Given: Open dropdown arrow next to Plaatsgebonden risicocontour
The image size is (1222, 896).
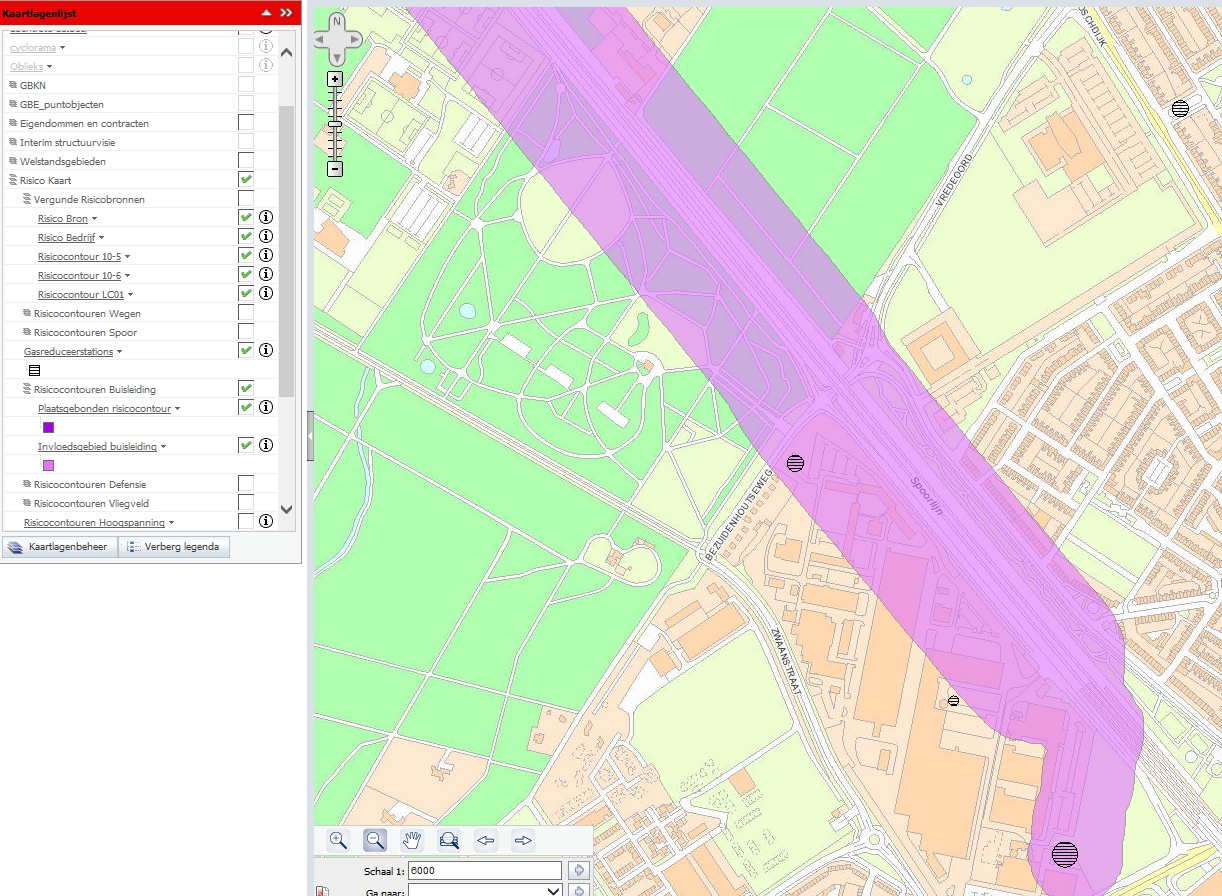Looking at the screenshot, I should point(178,409).
